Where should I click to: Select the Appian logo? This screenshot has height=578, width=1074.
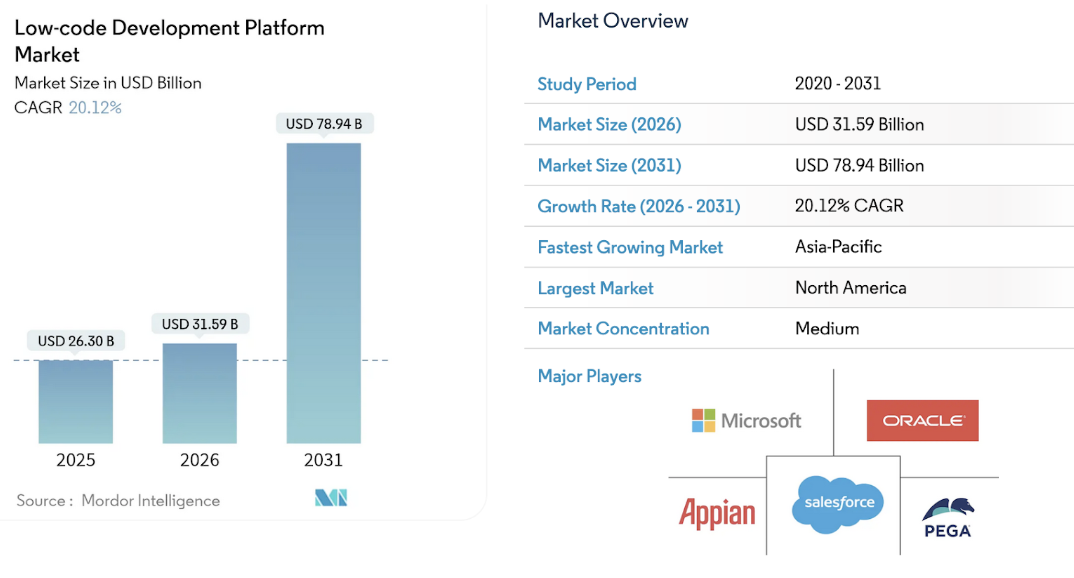click(x=717, y=513)
